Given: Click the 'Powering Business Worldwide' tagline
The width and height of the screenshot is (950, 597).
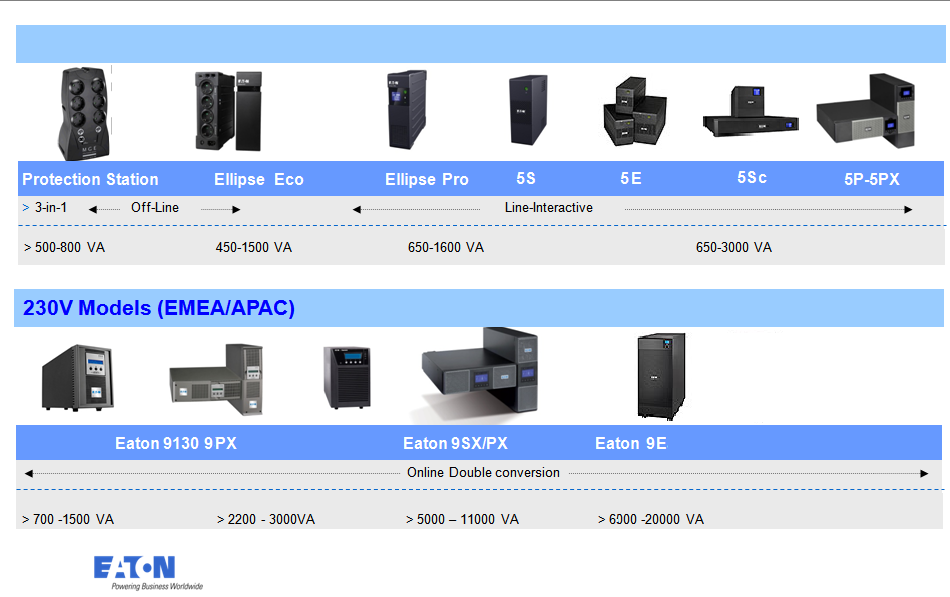Looking at the screenshot, I should click(158, 586).
